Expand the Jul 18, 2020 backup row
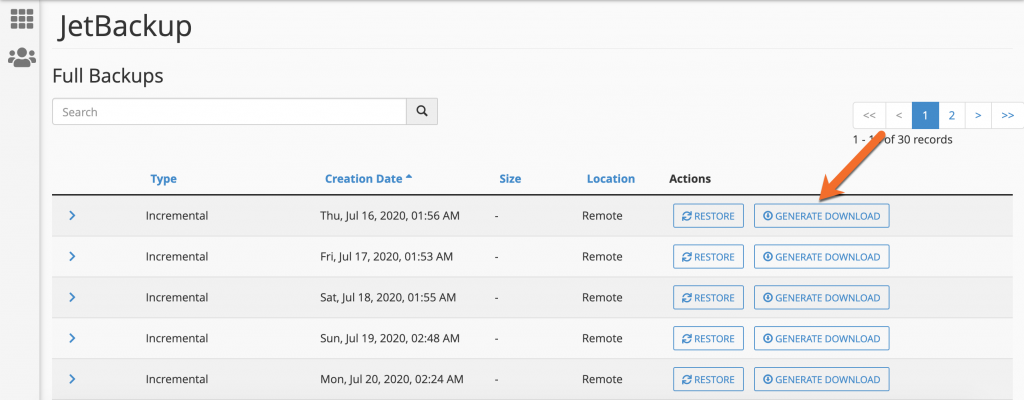The image size is (1024, 400). coord(72,298)
